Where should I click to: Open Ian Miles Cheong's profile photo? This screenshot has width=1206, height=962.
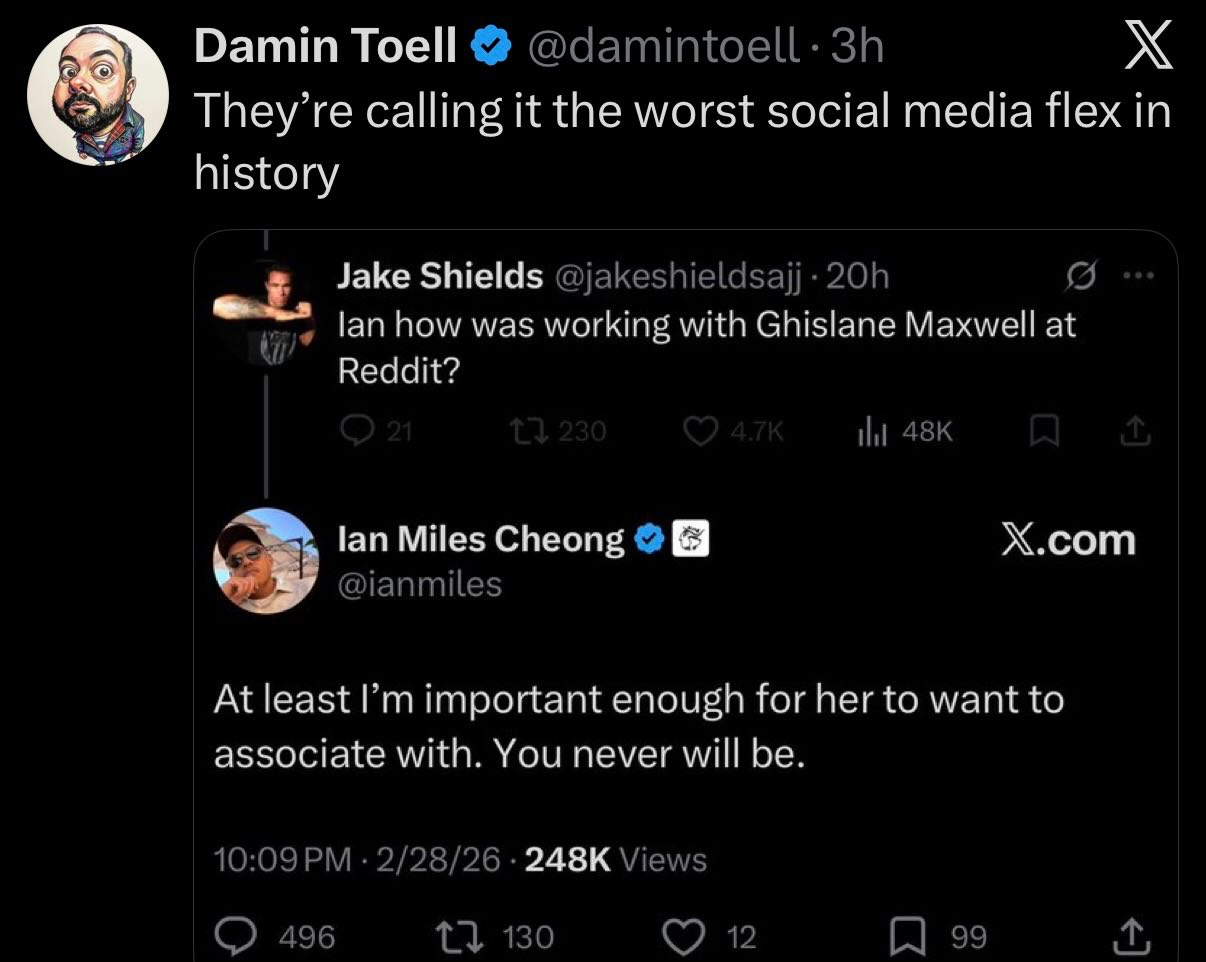click(x=265, y=560)
